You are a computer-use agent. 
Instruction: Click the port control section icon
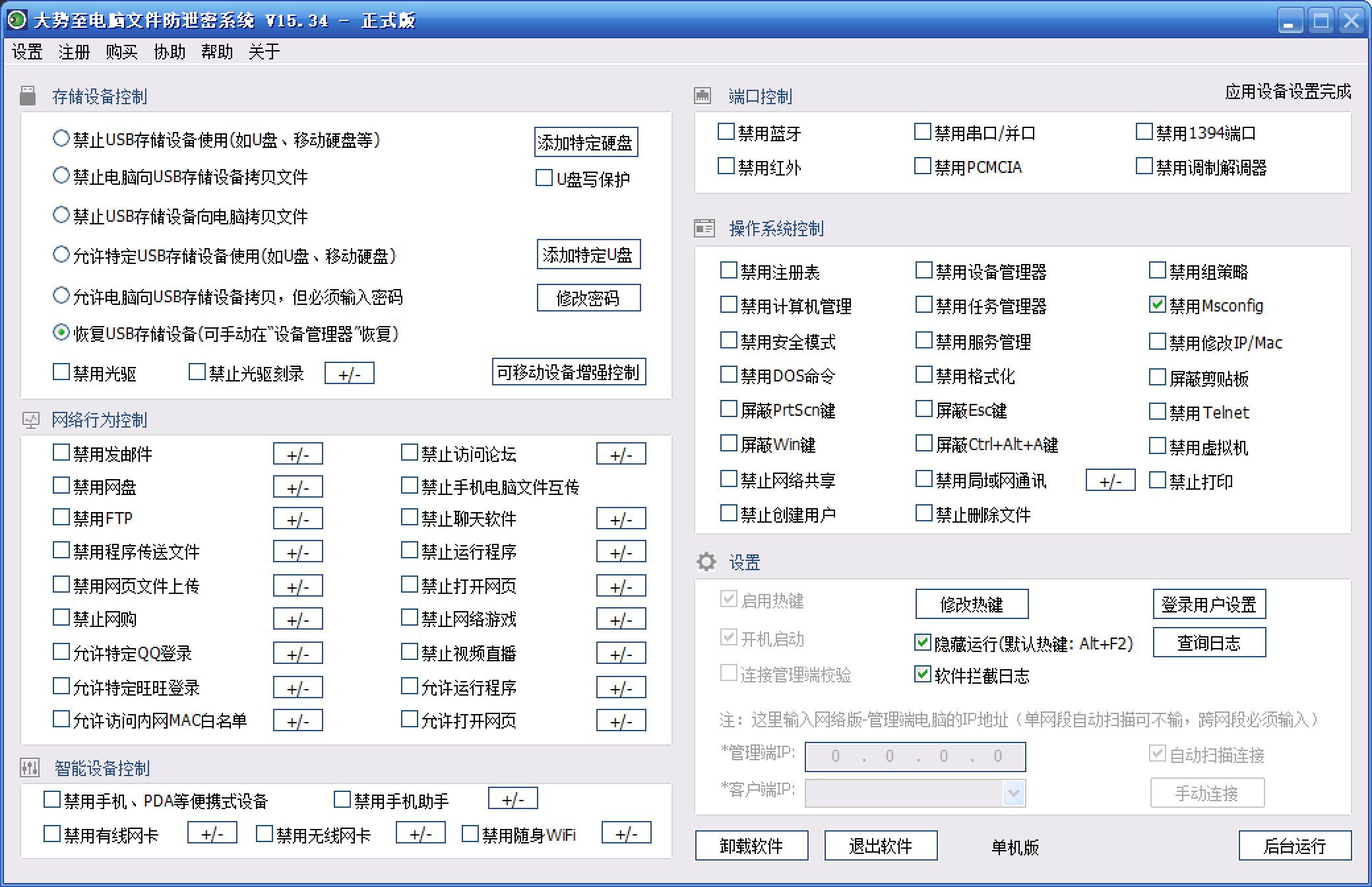coord(703,96)
